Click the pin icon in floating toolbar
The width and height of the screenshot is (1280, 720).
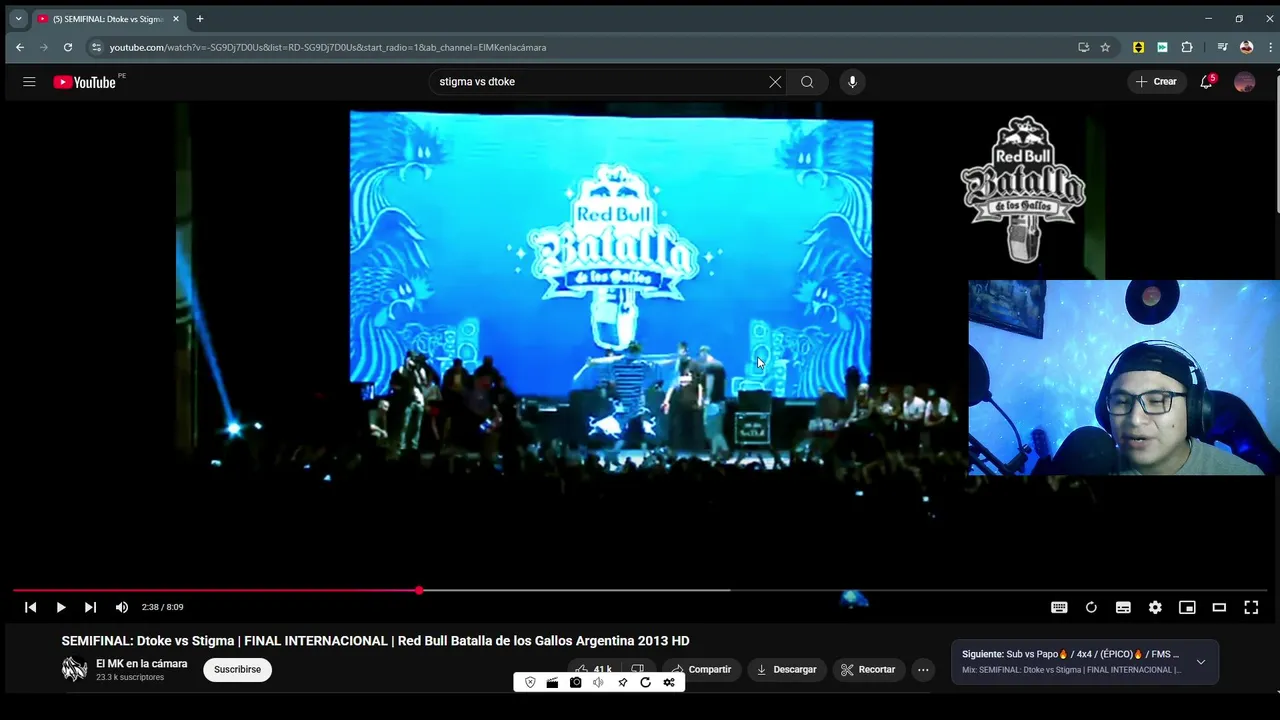(x=622, y=683)
